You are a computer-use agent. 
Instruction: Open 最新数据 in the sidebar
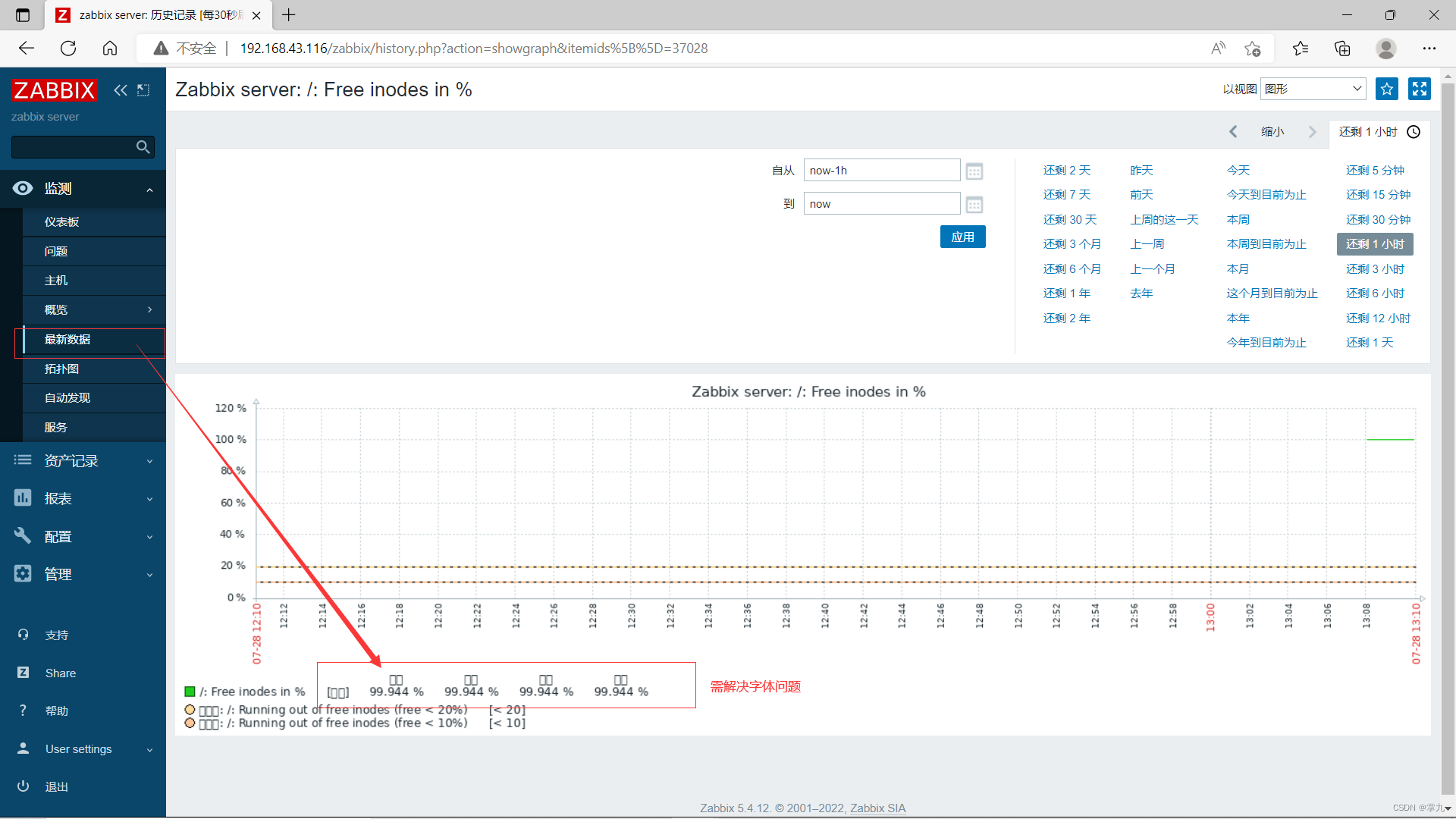(x=67, y=340)
